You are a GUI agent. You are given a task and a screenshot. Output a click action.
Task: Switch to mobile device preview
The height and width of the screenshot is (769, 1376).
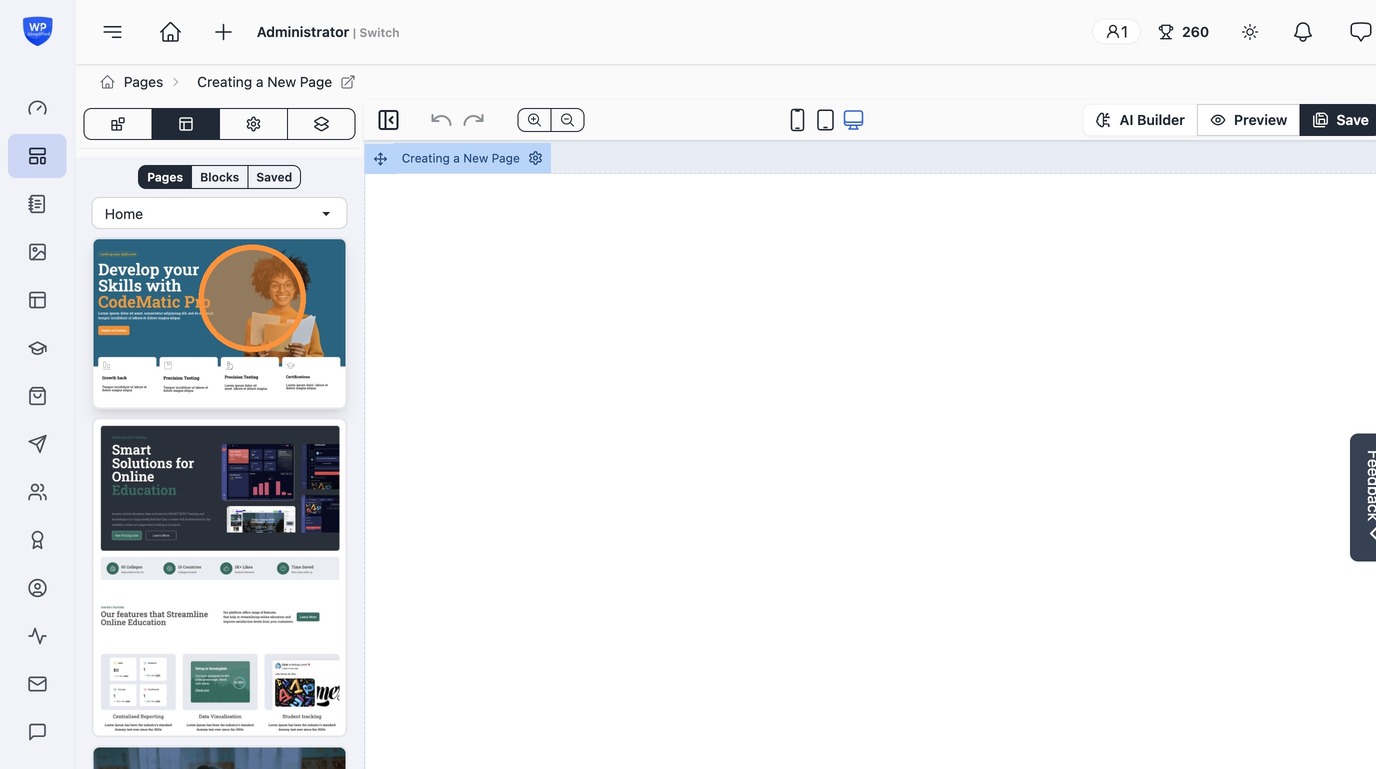click(797, 120)
